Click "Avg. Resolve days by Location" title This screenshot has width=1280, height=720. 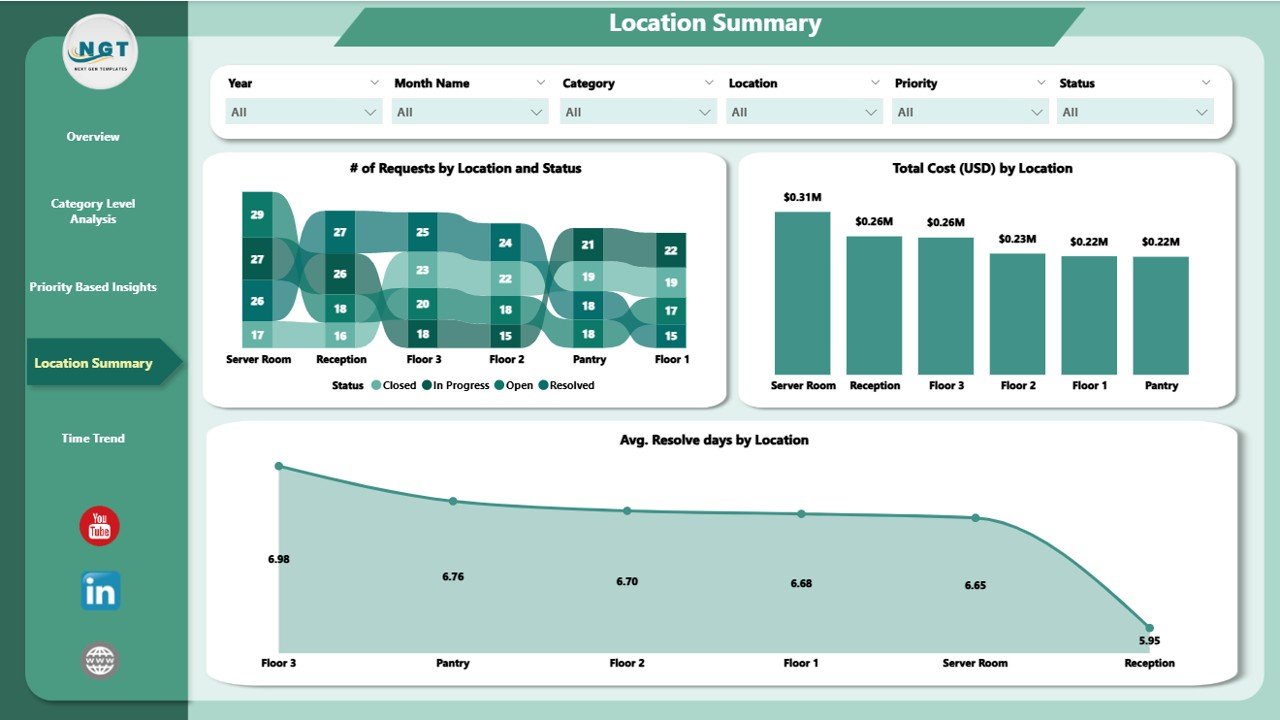[x=714, y=440]
